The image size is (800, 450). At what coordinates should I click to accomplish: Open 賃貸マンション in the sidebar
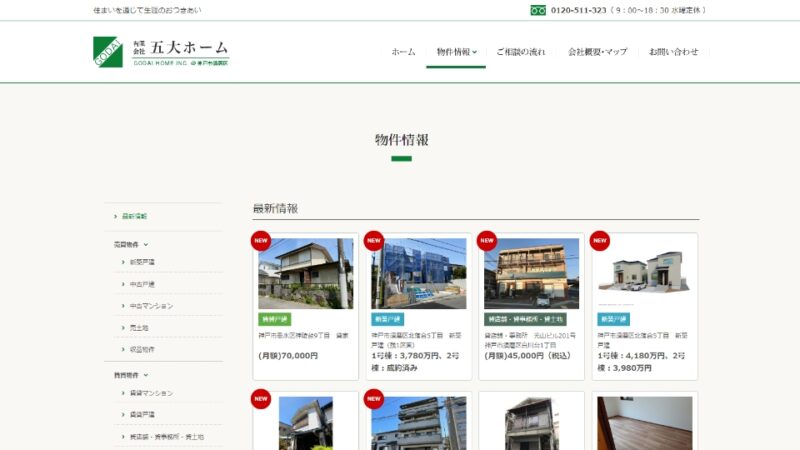coord(151,393)
